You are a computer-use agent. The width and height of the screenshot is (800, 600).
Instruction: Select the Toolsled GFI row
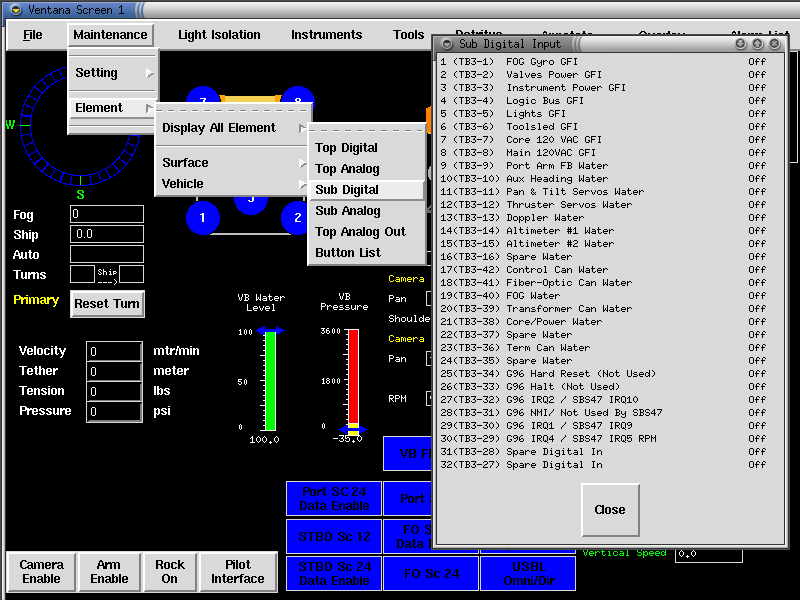coord(604,127)
